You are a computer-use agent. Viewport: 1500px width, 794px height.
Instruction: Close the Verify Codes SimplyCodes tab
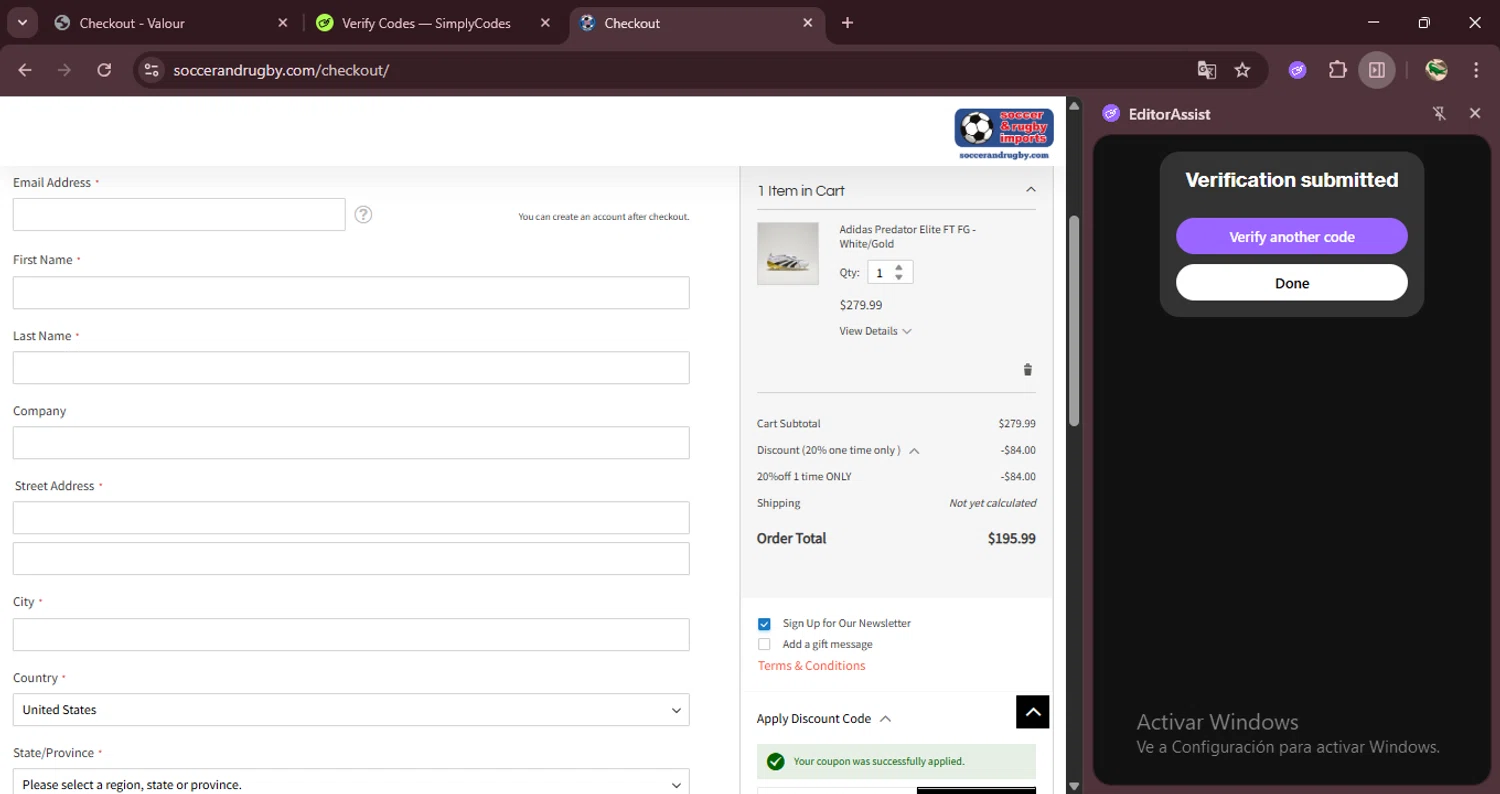pyautogui.click(x=545, y=23)
